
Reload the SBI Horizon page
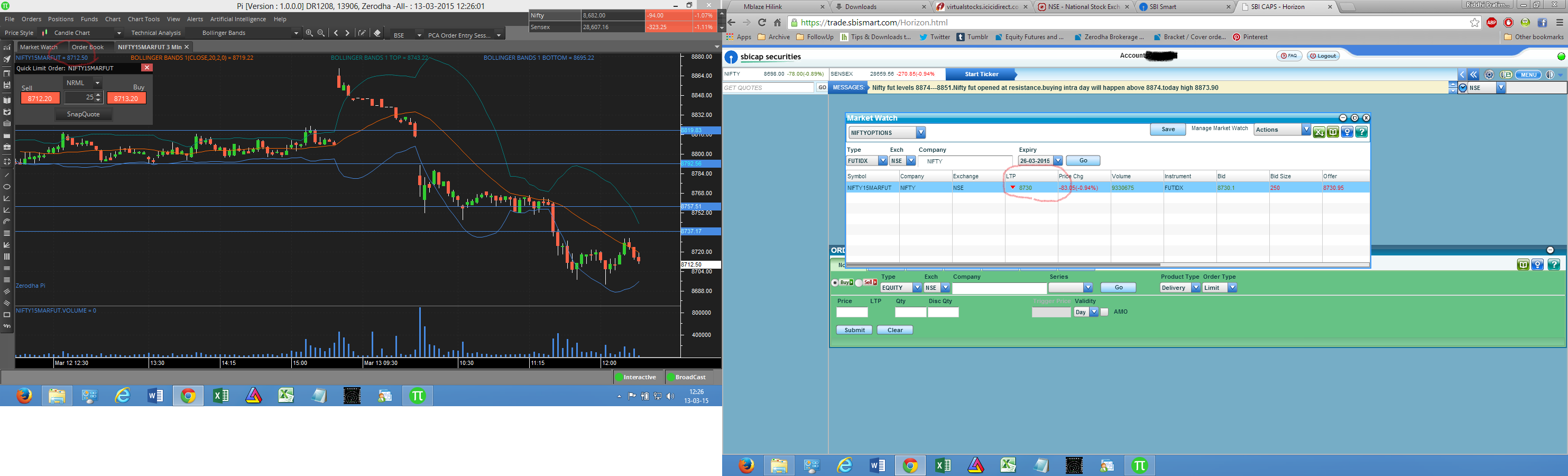point(762,23)
